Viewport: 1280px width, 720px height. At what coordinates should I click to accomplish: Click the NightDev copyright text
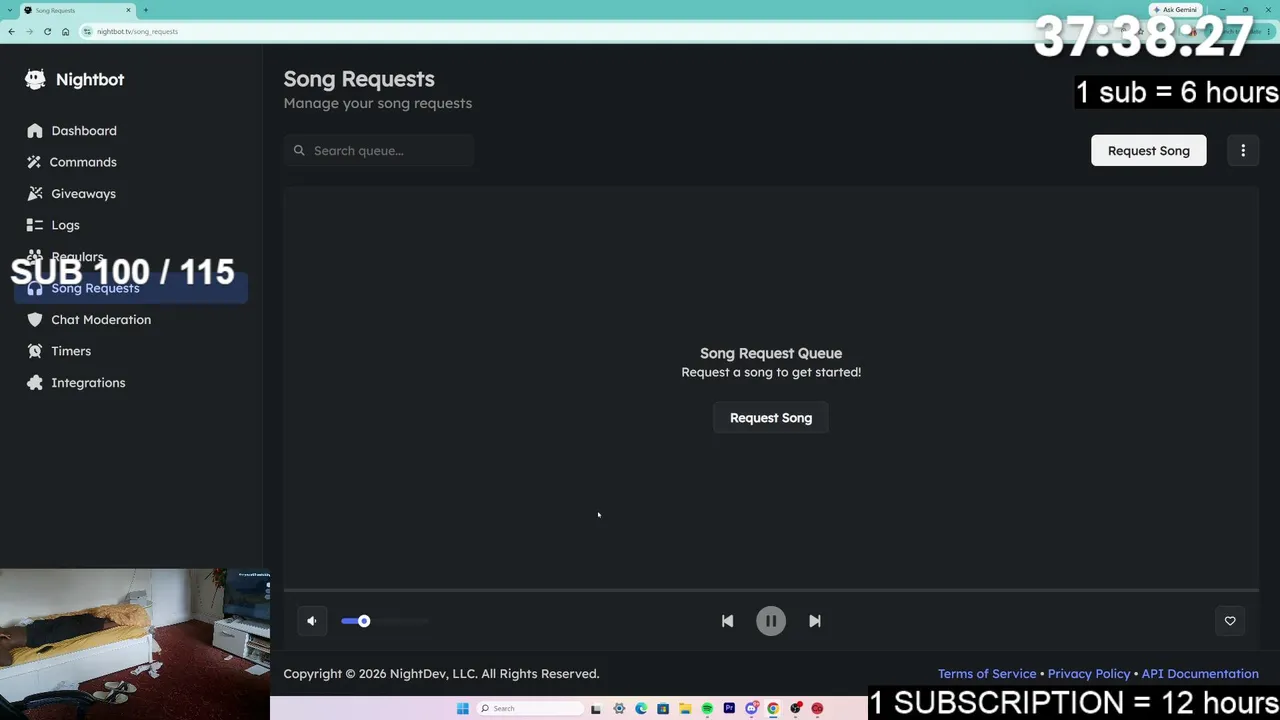click(x=441, y=674)
